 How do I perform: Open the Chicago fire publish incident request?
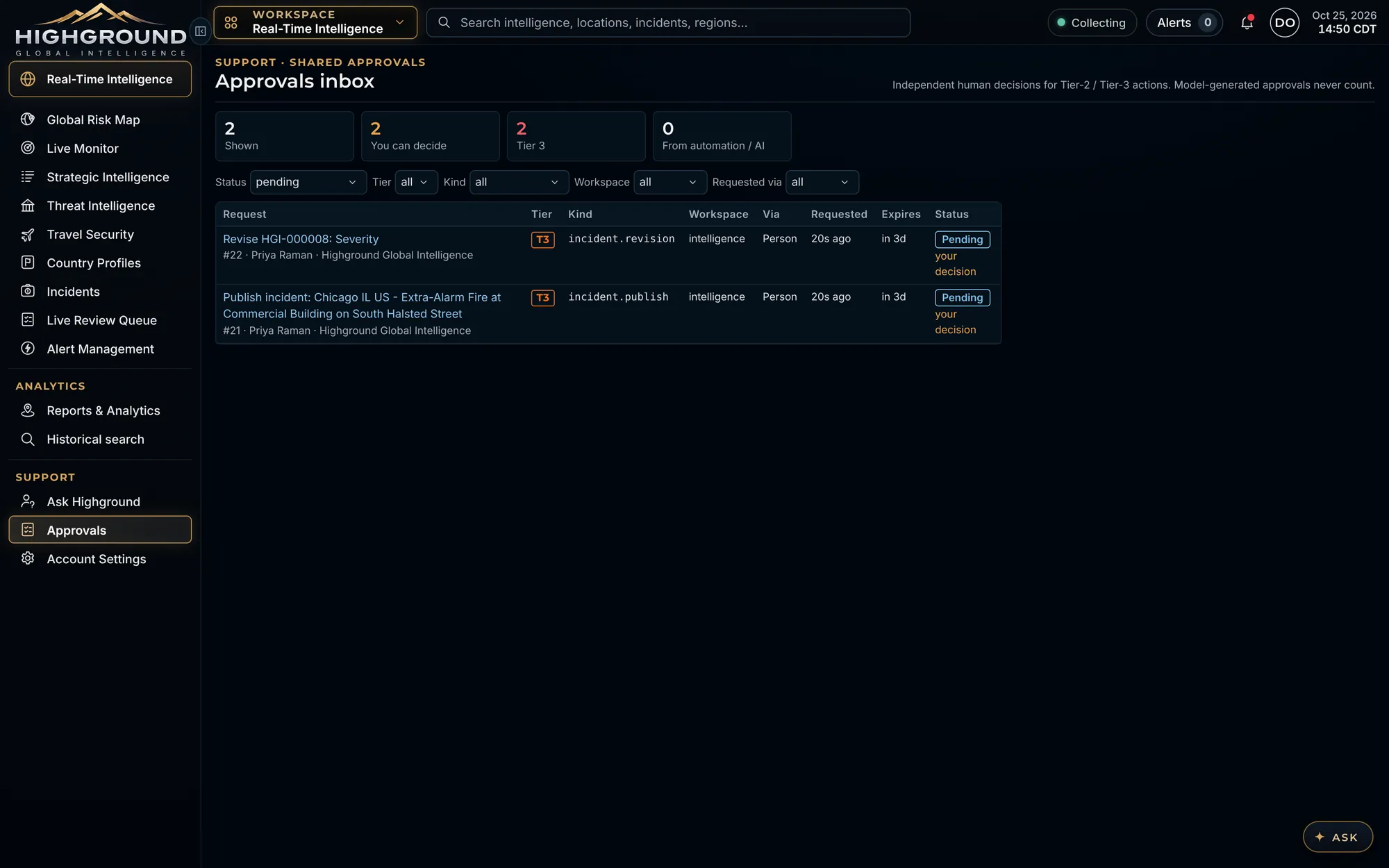point(362,306)
